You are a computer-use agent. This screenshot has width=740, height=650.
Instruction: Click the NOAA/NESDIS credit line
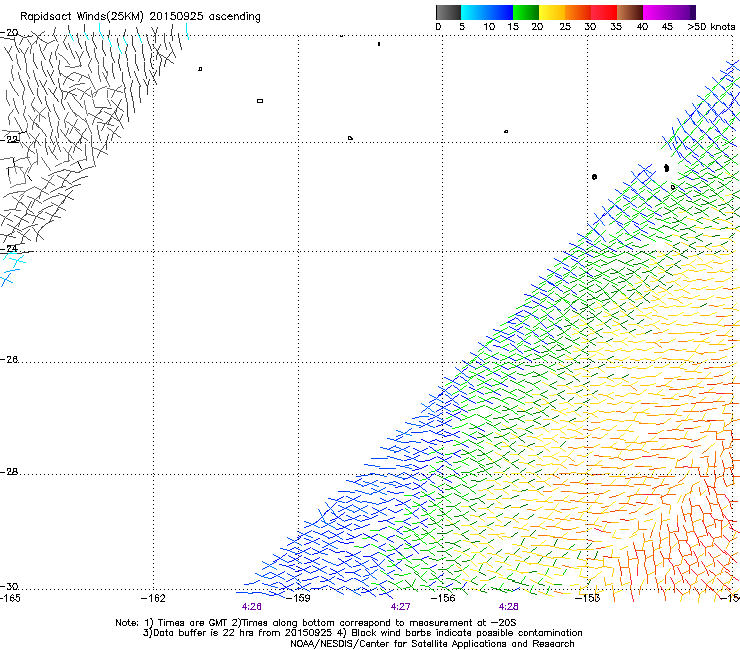point(432,644)
